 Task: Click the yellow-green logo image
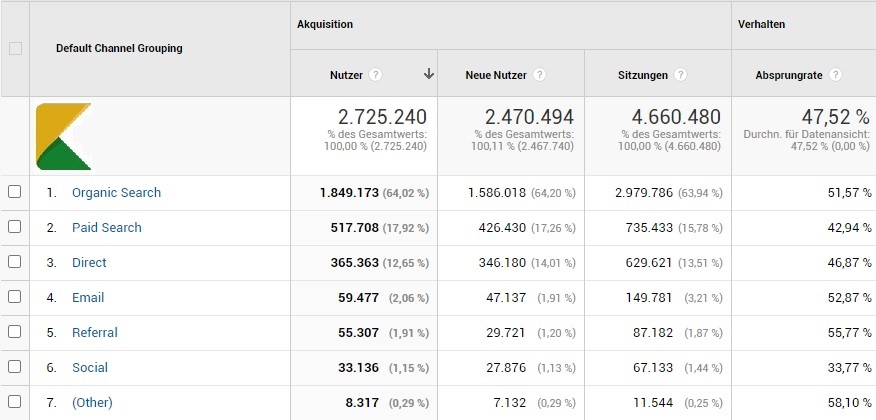coord(63,137)
